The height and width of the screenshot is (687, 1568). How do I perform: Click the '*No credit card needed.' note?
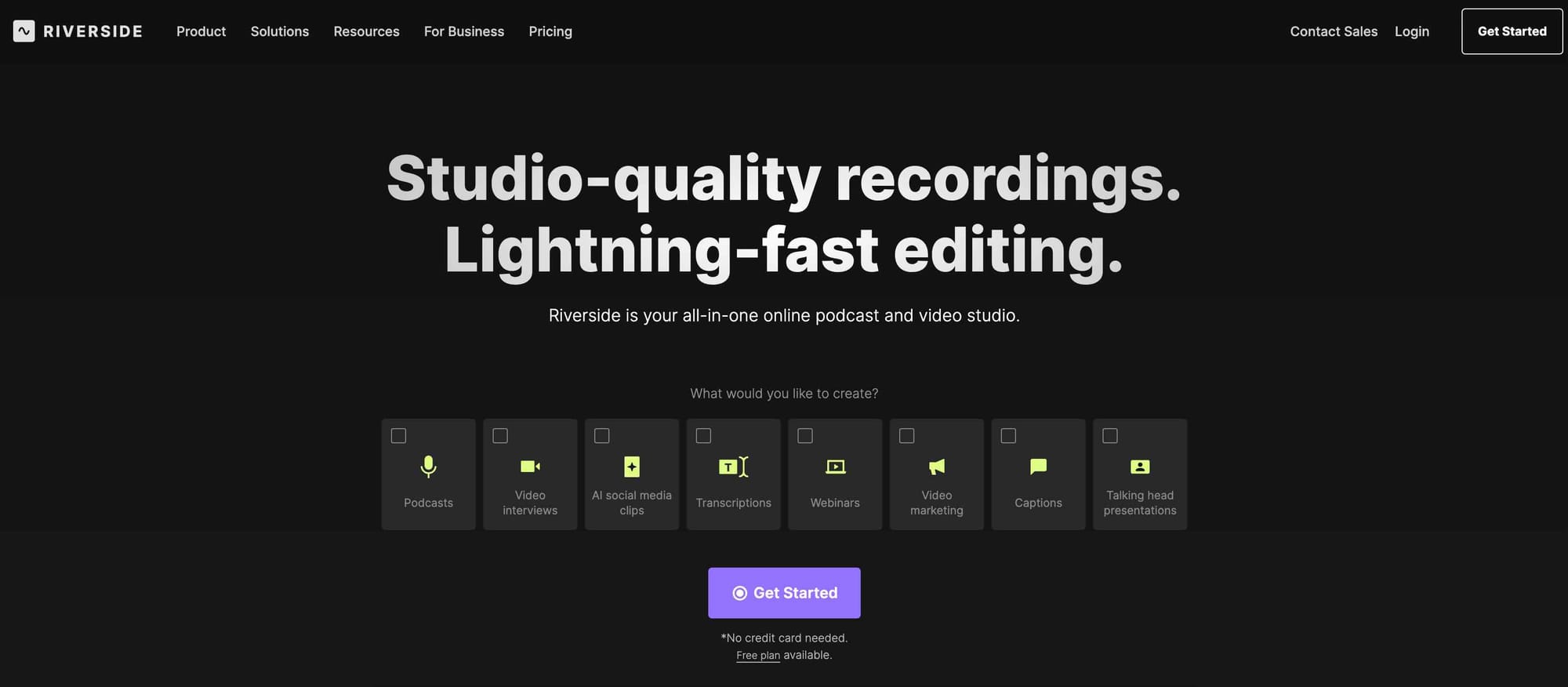click(784, 638)
